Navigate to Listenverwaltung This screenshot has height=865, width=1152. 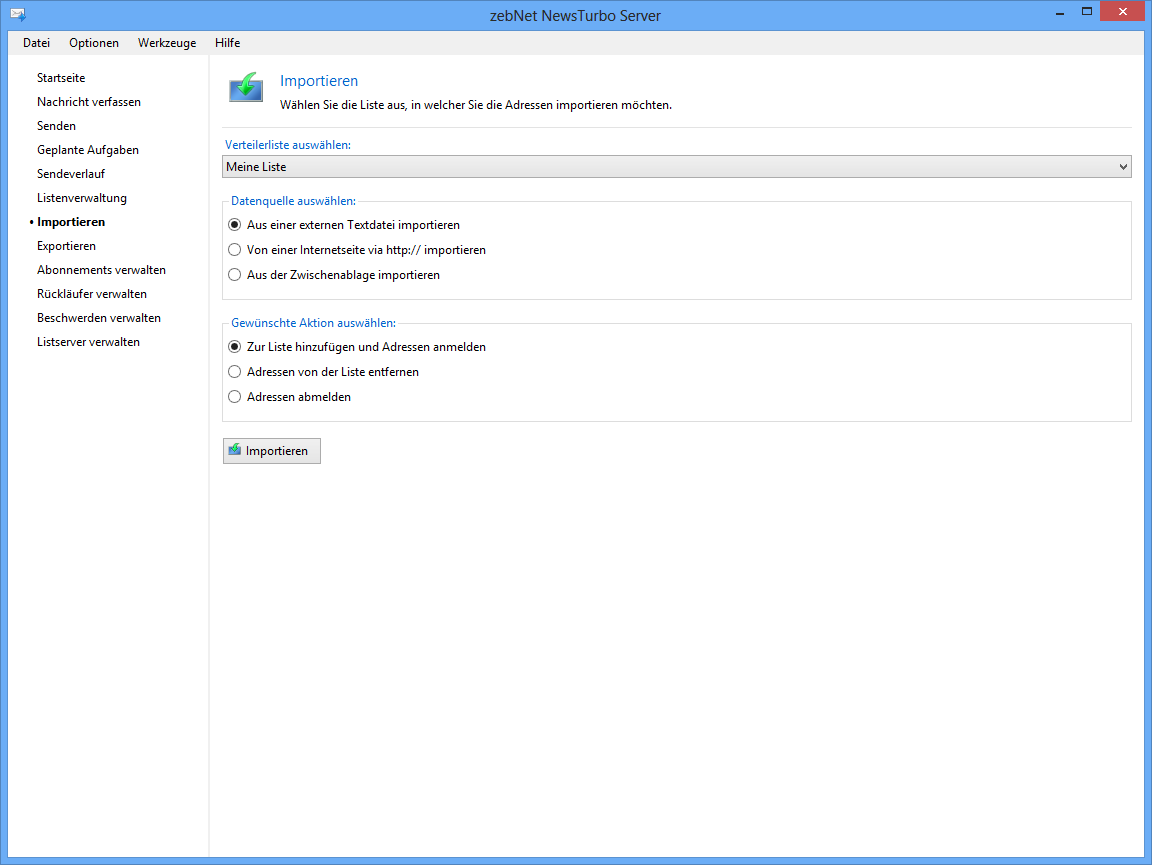click(82, 198)
